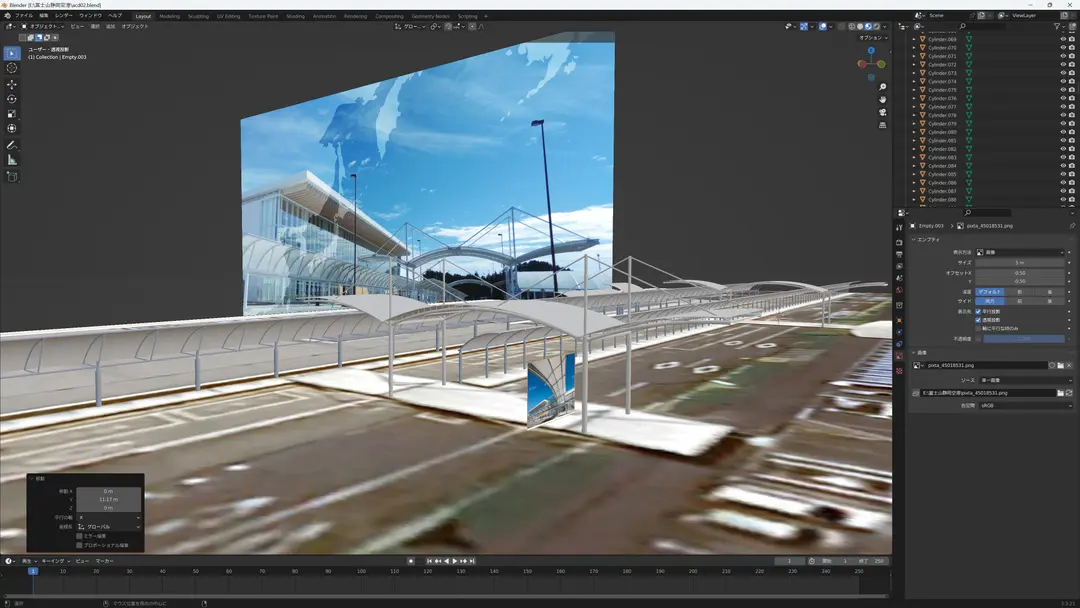Open the Output properties tab
This screenshot has height=608, width=1080.
point(899,254)
